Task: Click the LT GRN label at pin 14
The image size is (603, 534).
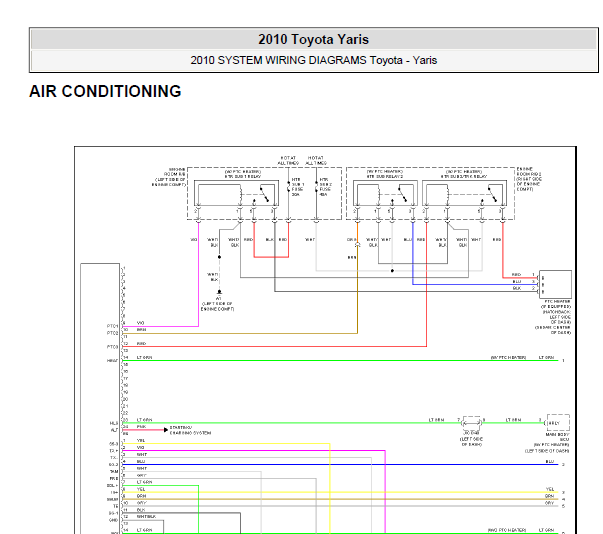Action: (x=144, y=358)
